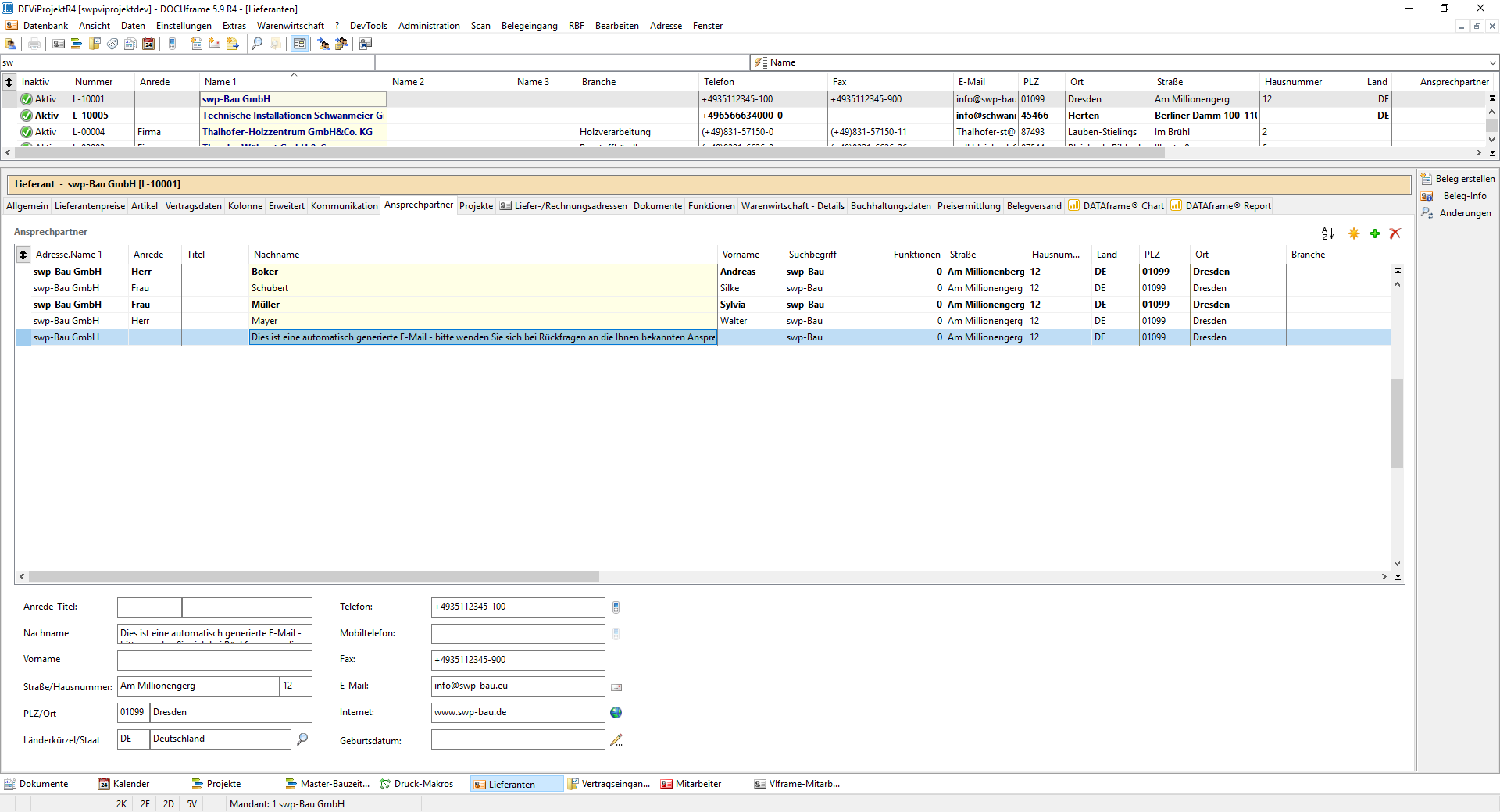Select the contact row Mayer
The height and width of the screenshot is (812, 1500).
[703, 321]
